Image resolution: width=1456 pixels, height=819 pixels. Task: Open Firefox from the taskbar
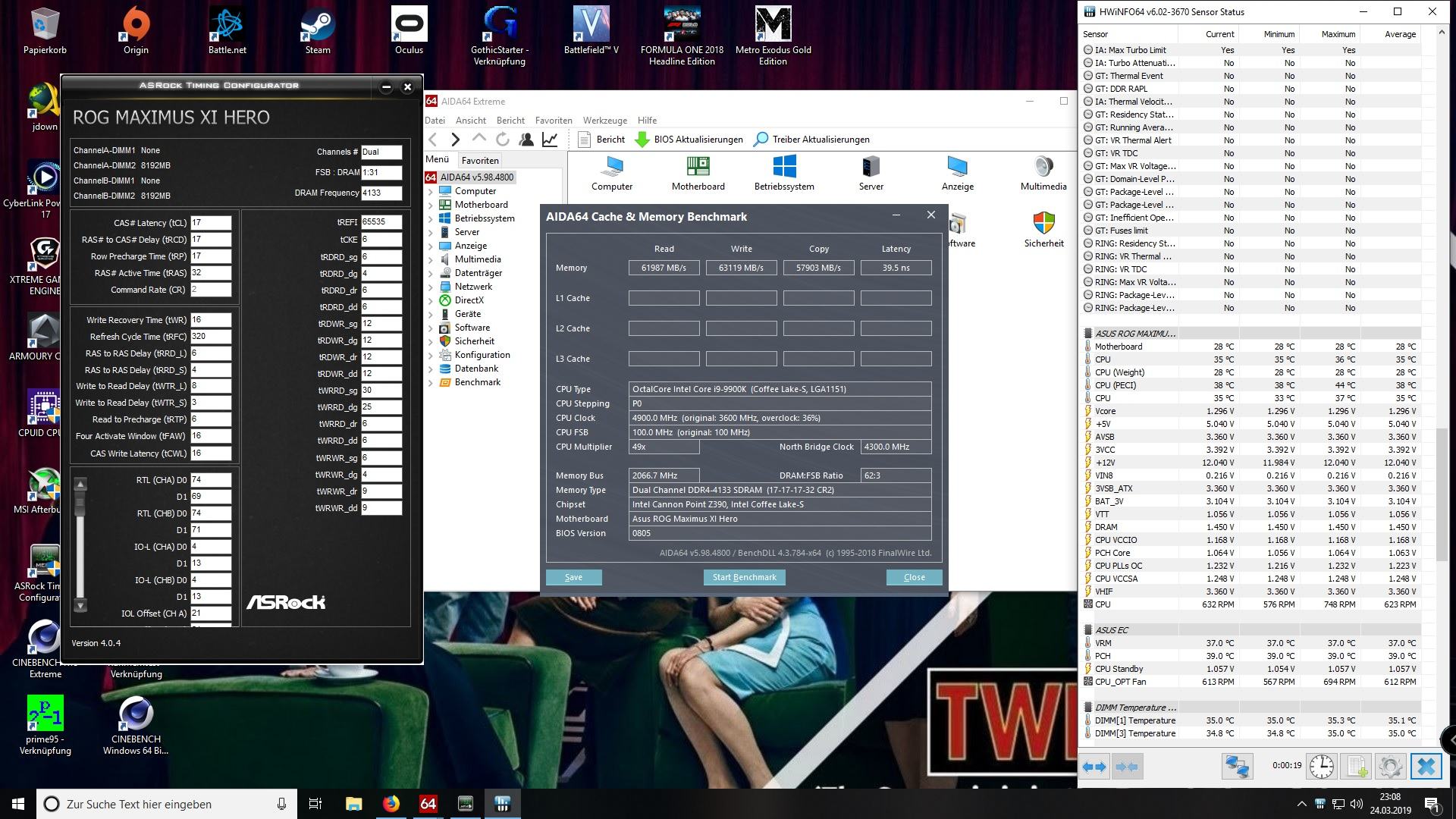click(391, 804)
